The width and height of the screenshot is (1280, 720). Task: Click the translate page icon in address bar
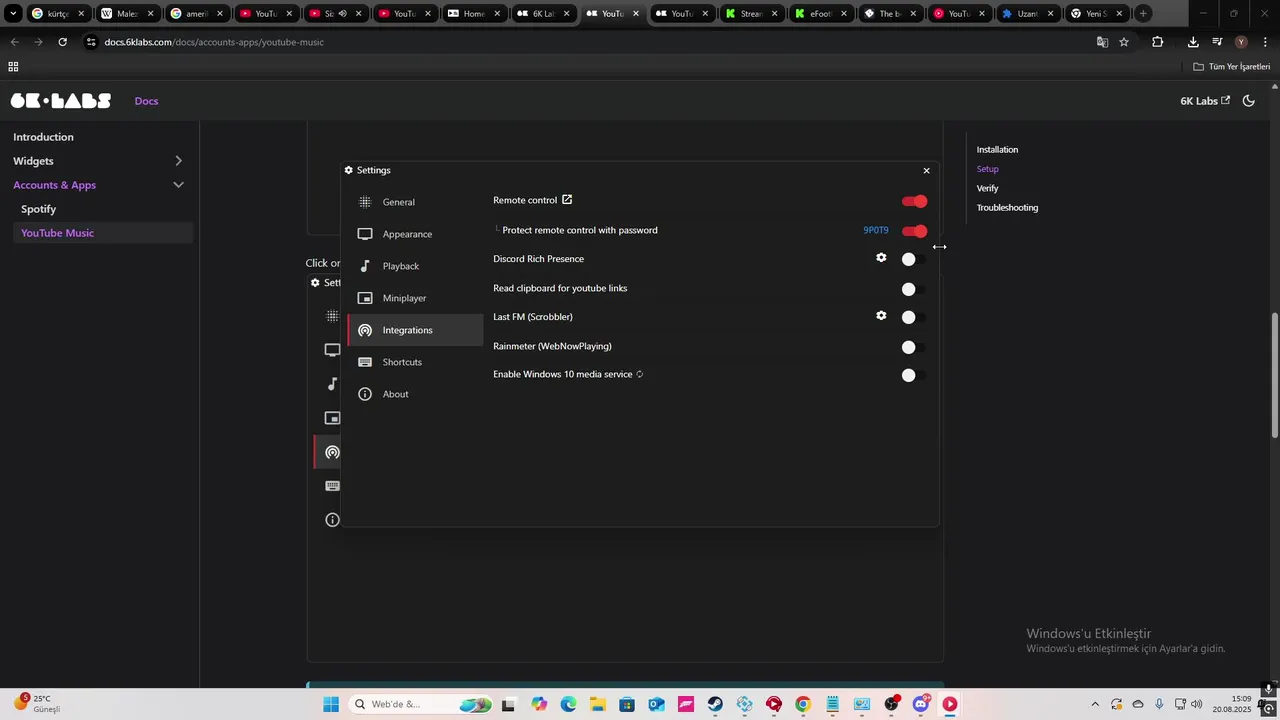pos(1102,42)
